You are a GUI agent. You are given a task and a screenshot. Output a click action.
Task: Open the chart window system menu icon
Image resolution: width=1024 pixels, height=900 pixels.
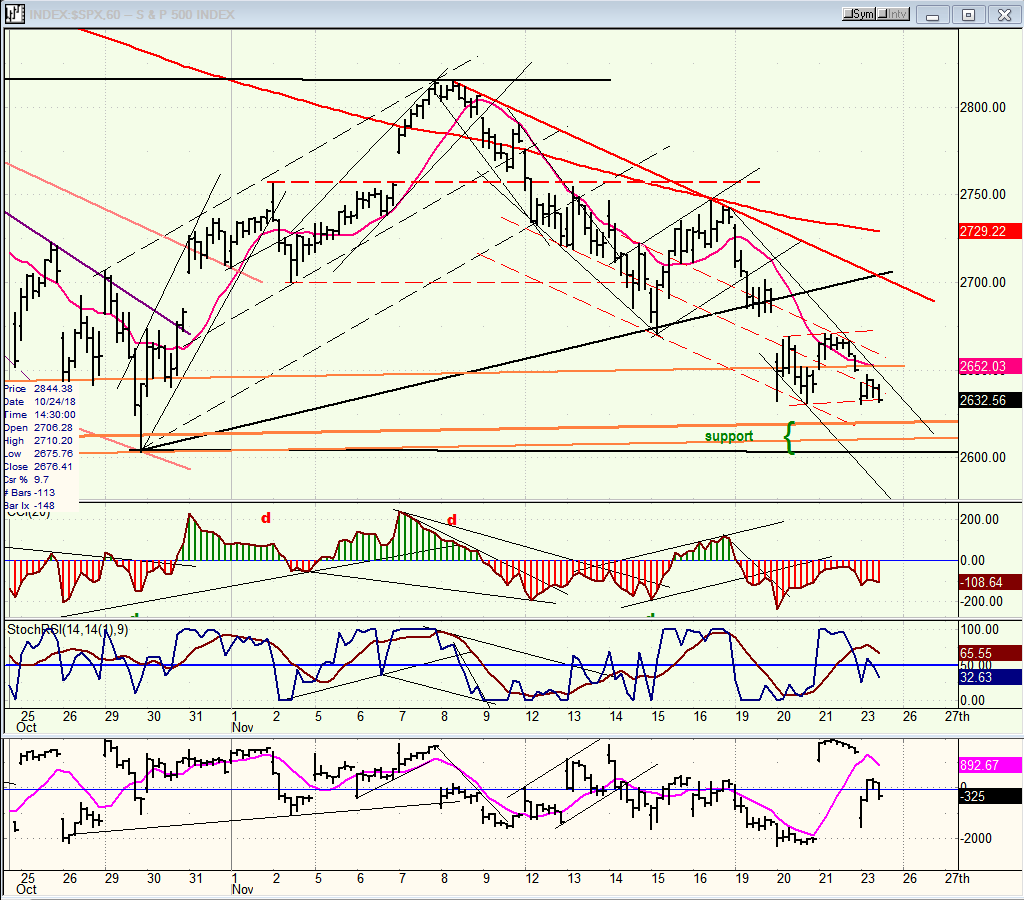point(14,14)
